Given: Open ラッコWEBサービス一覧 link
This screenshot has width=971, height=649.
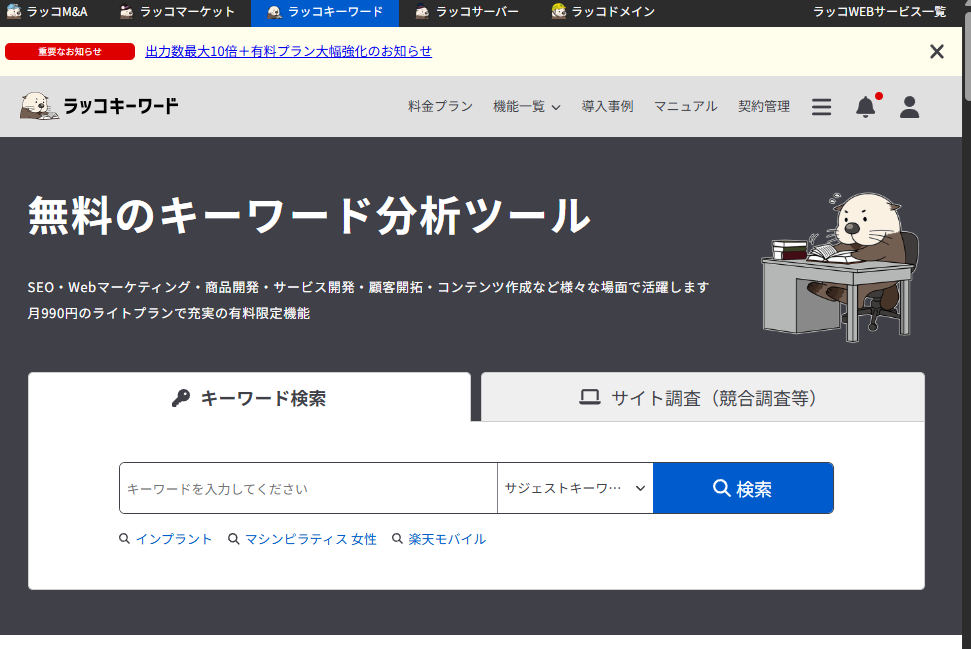Looking at the screenshot, I should pyautogui.click(x=879, y=12).
